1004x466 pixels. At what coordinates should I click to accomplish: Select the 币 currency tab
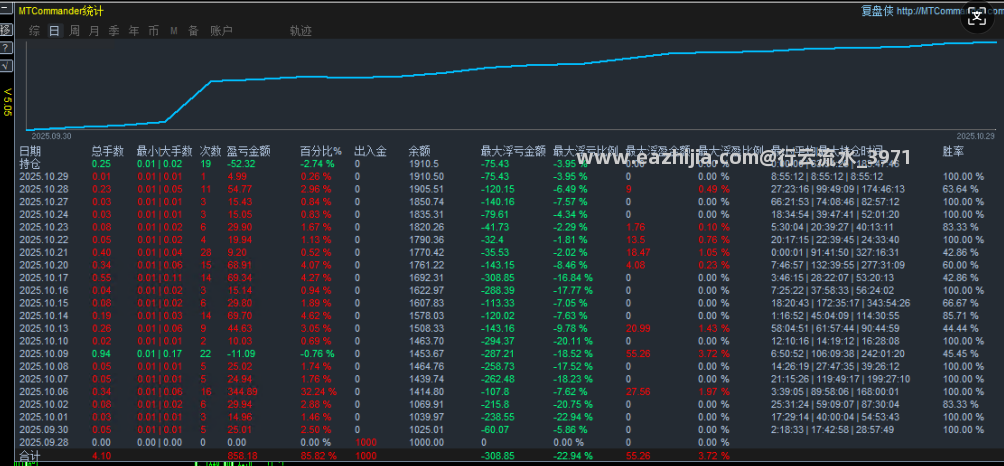click(154, 31)
